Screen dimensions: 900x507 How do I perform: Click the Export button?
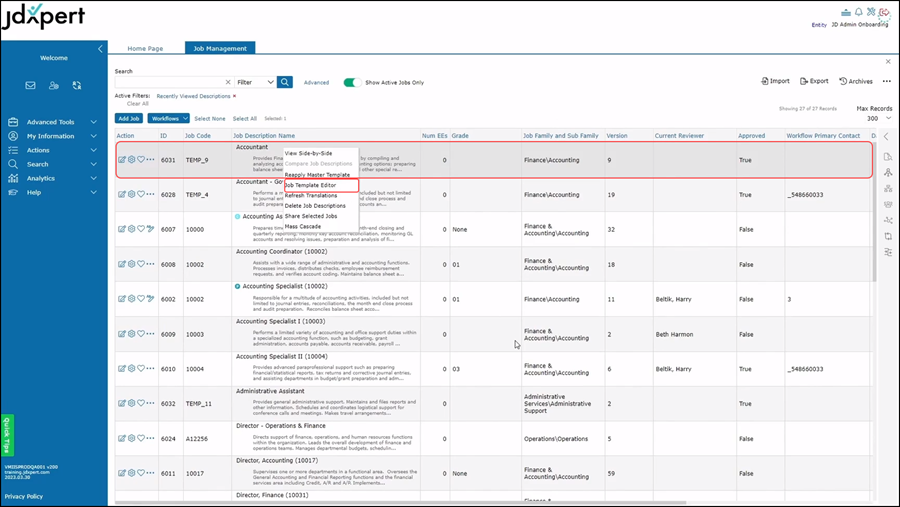pos(813,81)
